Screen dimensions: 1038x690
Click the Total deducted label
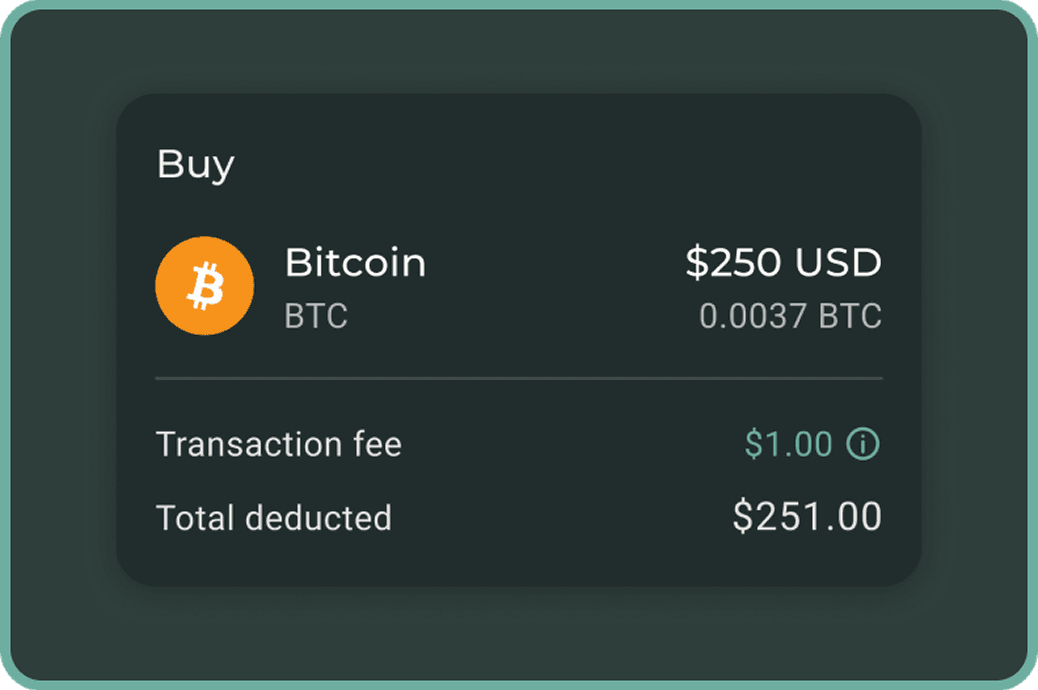point(274,517)
